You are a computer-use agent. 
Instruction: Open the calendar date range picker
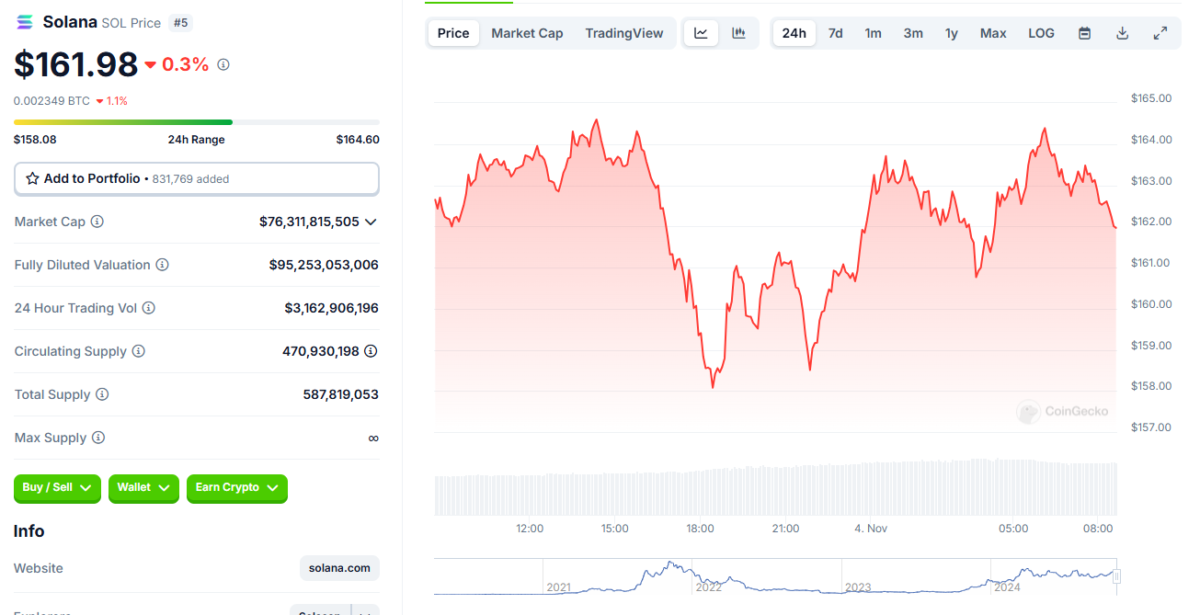pyautogui.click(x=1084, y=33)
